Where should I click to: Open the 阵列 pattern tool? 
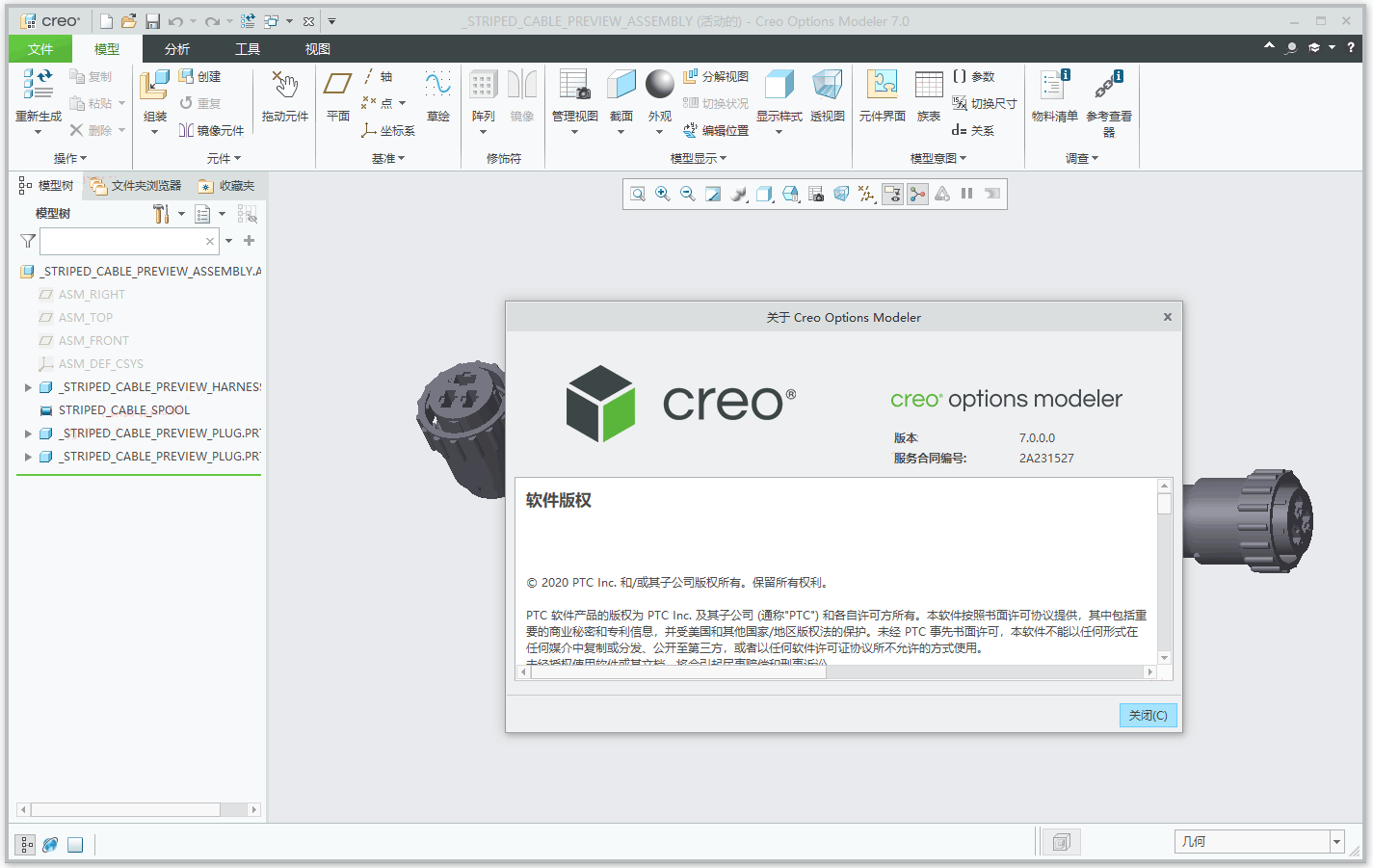(x=482, y=92)
